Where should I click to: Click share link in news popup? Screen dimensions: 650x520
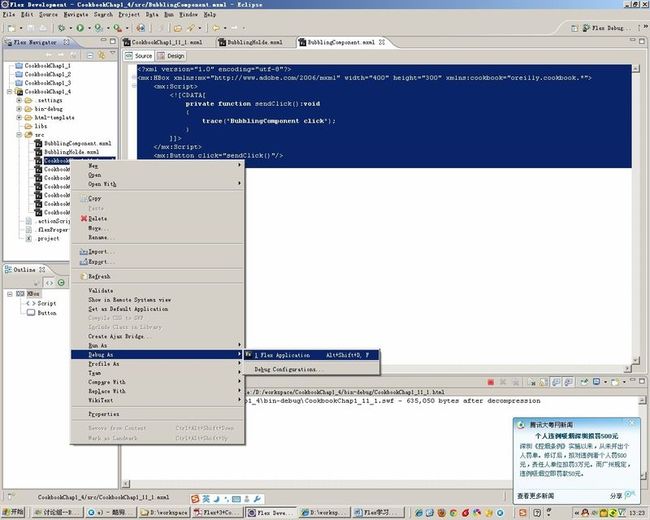click(616, 496)
